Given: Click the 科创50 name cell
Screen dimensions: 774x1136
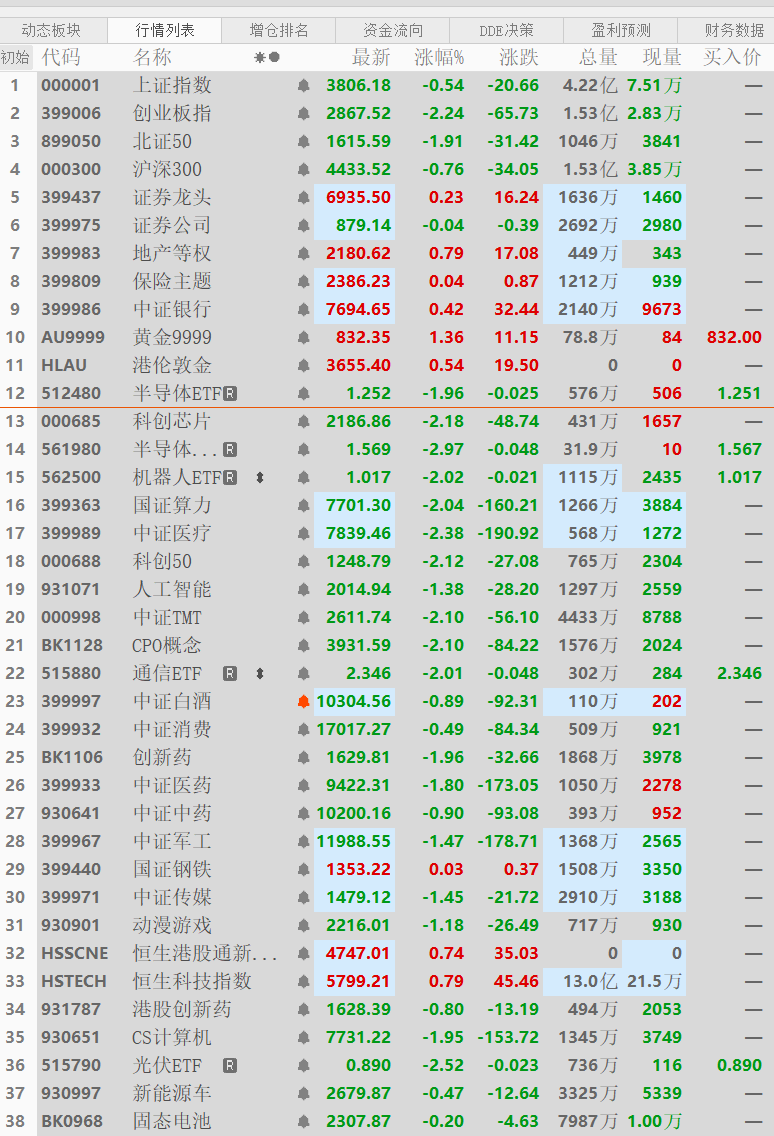Looking at the screenshot, I should coord(162,561).
